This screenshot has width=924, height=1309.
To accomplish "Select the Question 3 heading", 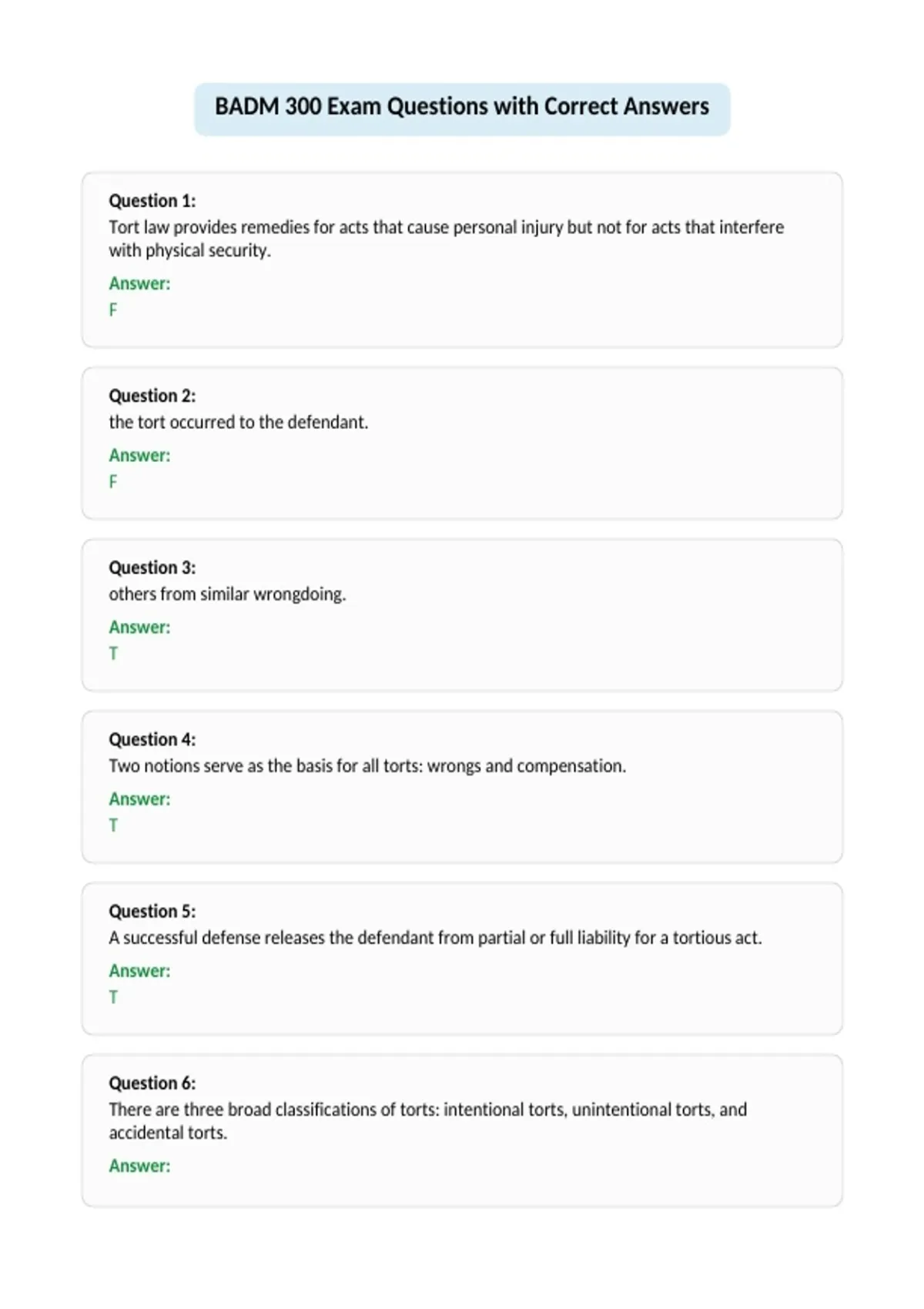I will tap(152, 567).
